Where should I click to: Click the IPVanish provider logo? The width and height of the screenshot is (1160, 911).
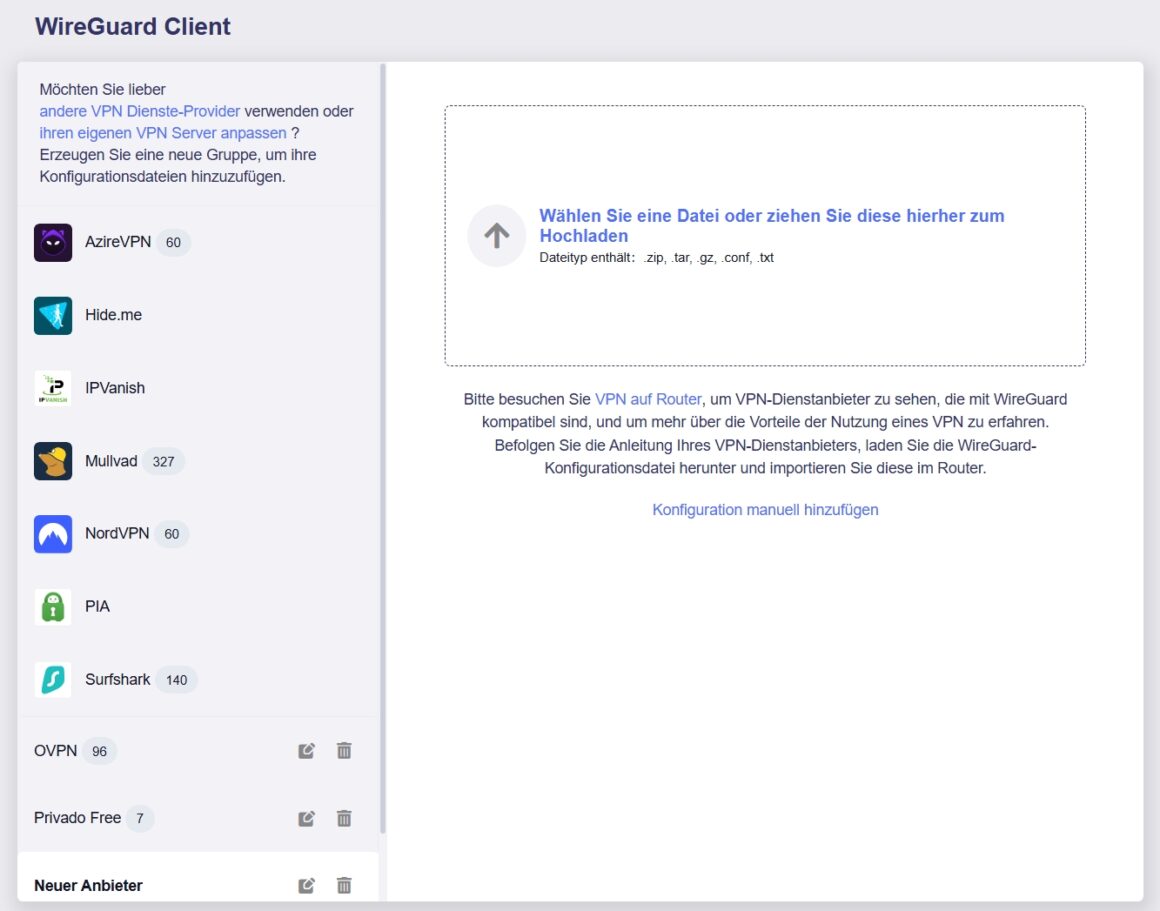pyautogui.click(x=53, y=389)
